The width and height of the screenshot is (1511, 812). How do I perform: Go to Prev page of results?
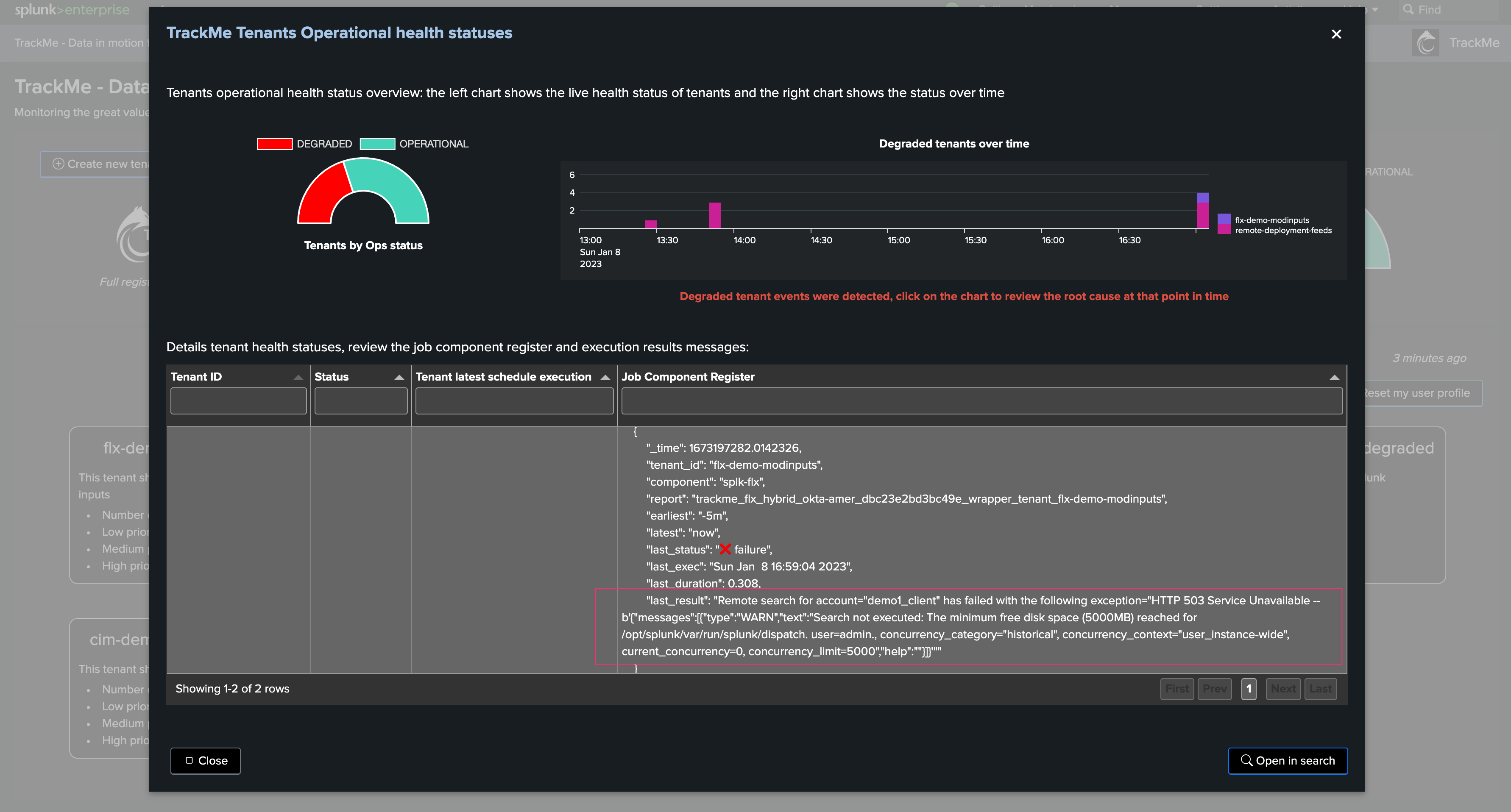1214,688
